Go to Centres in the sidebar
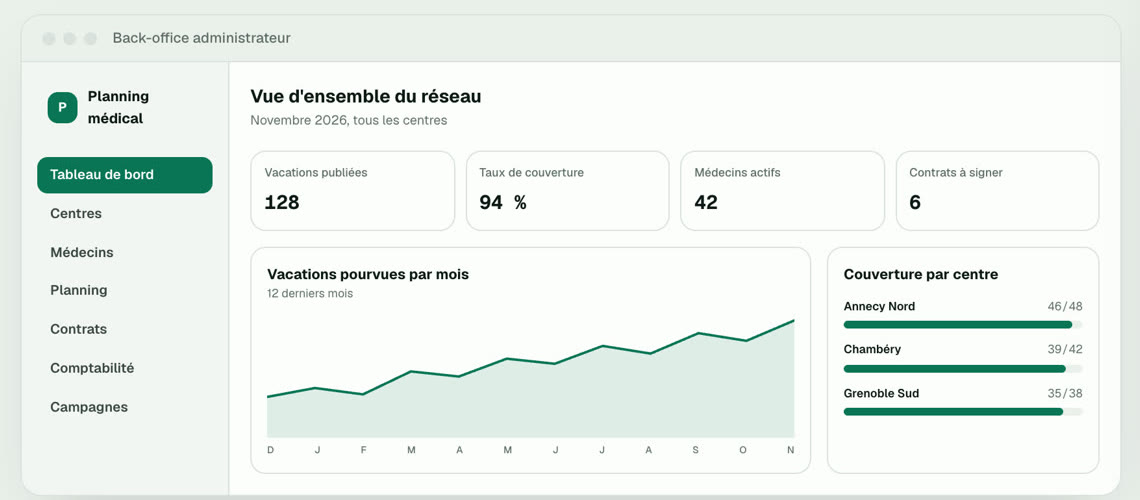1140x500 pixels. [x=76, y=214]
